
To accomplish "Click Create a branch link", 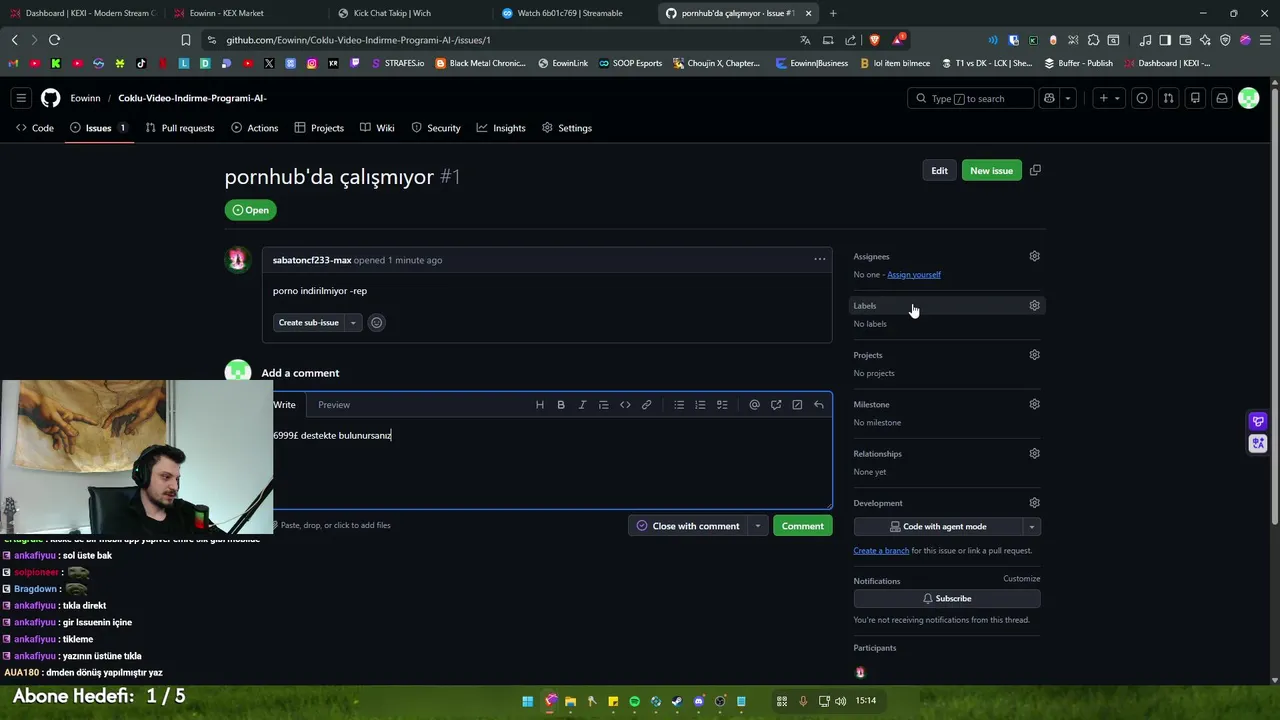I will pyautogui.click(x=881, y=551).
